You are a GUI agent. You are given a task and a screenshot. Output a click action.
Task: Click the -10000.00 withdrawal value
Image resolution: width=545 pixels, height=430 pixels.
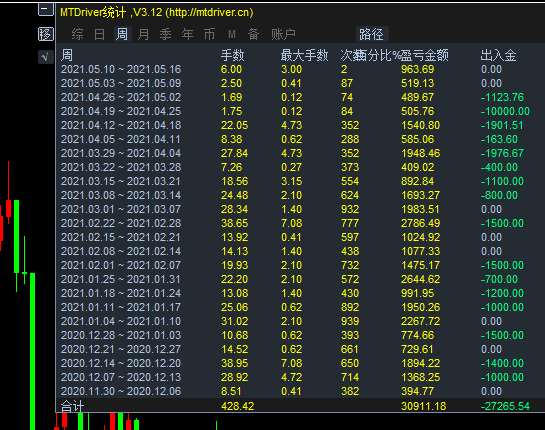(x=505, y=111)
